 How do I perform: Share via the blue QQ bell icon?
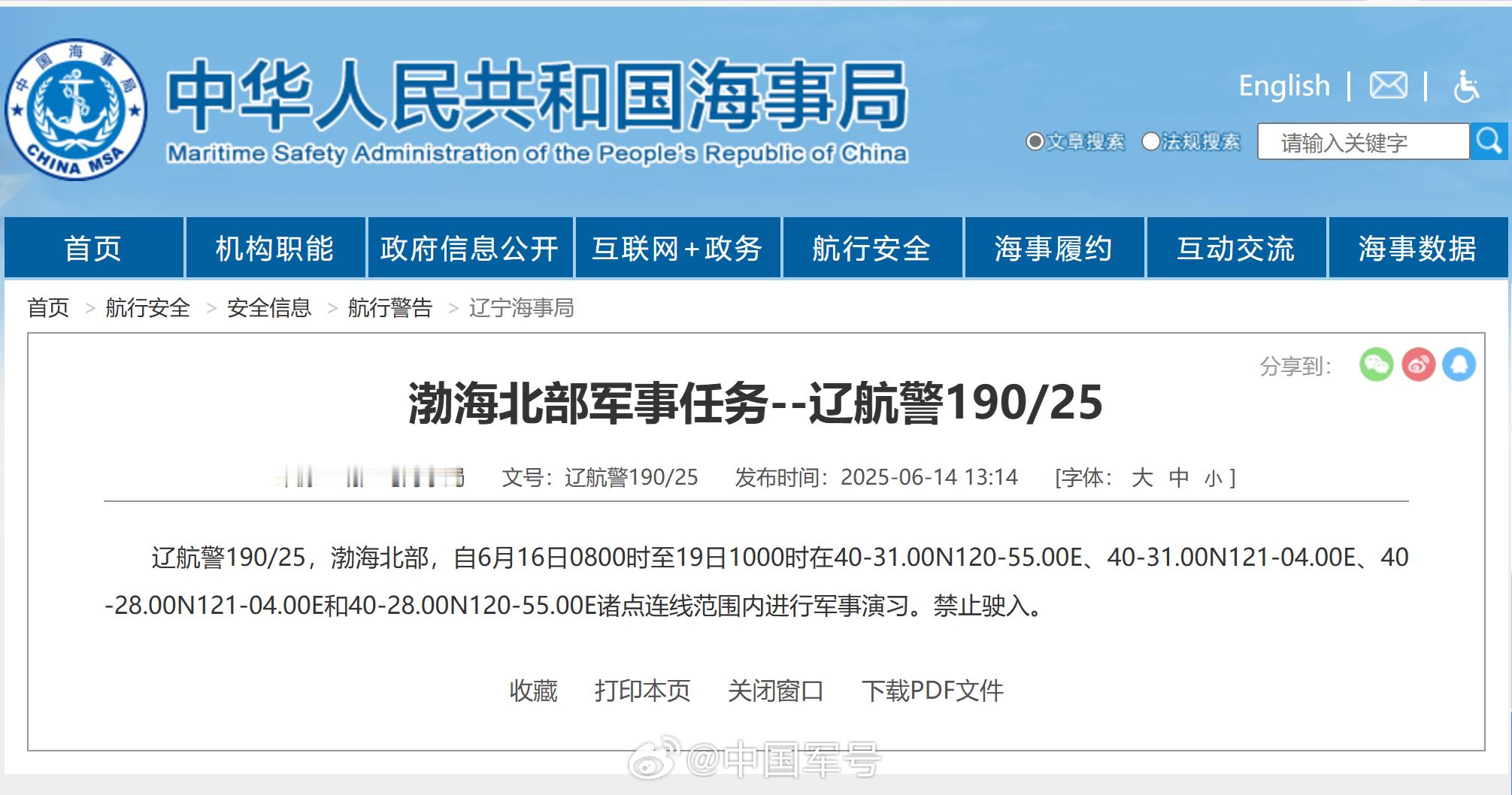(1459, 365)
